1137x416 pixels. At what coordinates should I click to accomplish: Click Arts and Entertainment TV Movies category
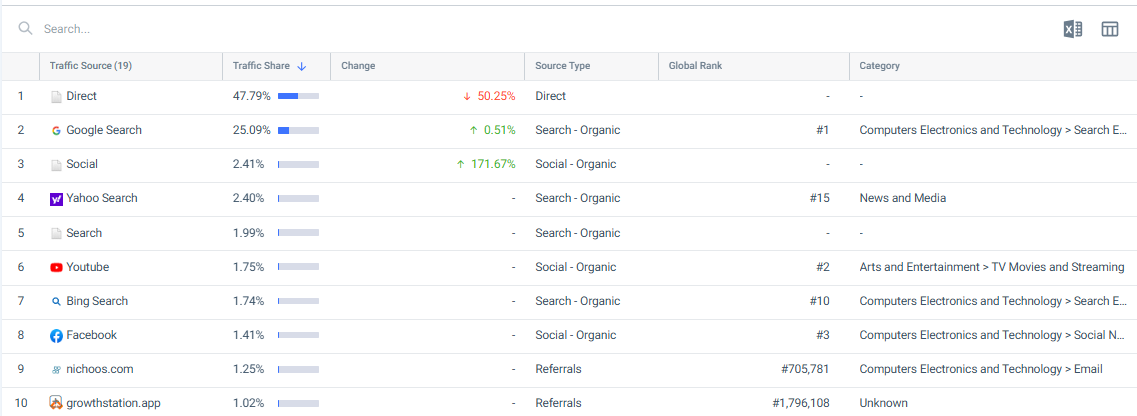click(992, 267)
